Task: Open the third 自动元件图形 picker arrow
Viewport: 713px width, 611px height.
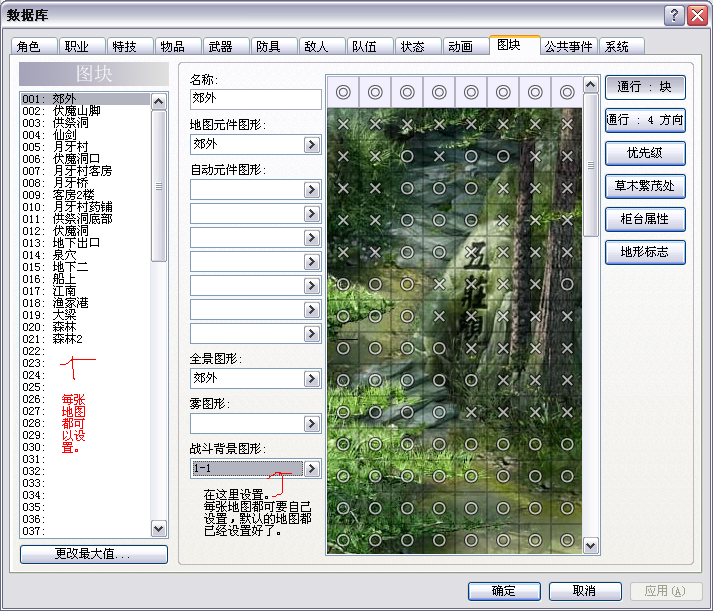Action: (311, 238)
